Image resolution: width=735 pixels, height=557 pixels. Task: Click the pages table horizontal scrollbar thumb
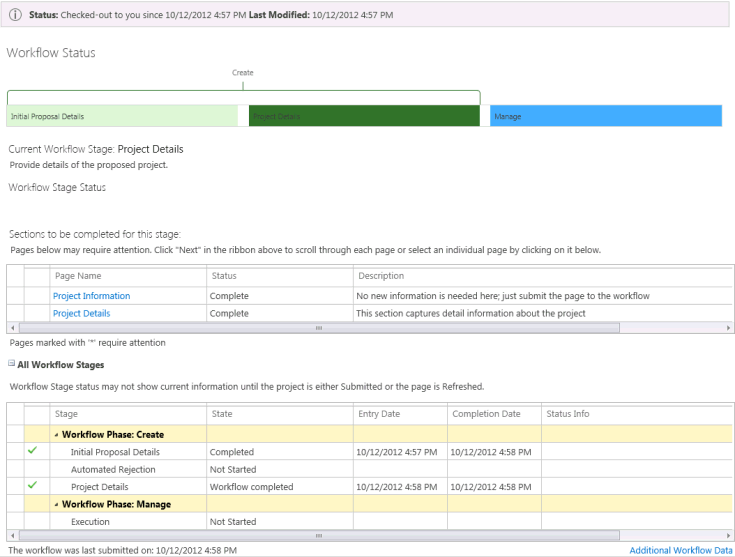(319, 328)
